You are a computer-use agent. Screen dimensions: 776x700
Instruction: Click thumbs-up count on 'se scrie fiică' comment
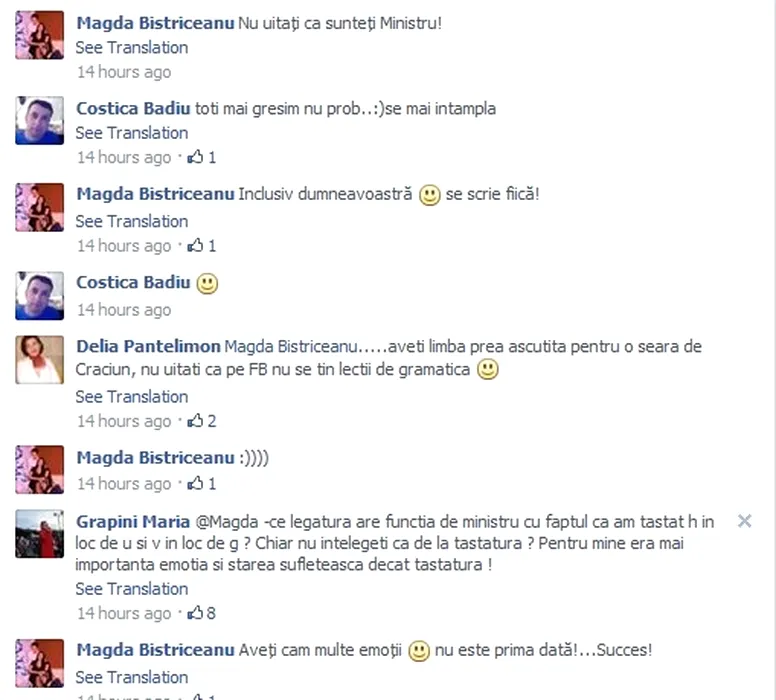(212, 246)
